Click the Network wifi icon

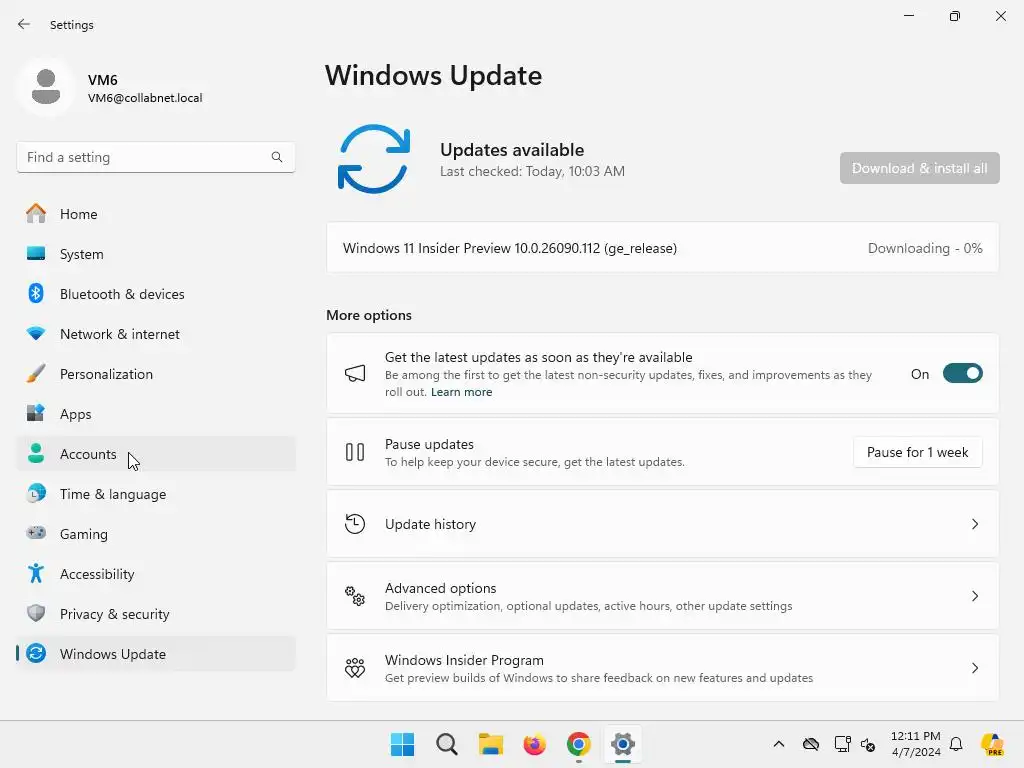36,333
